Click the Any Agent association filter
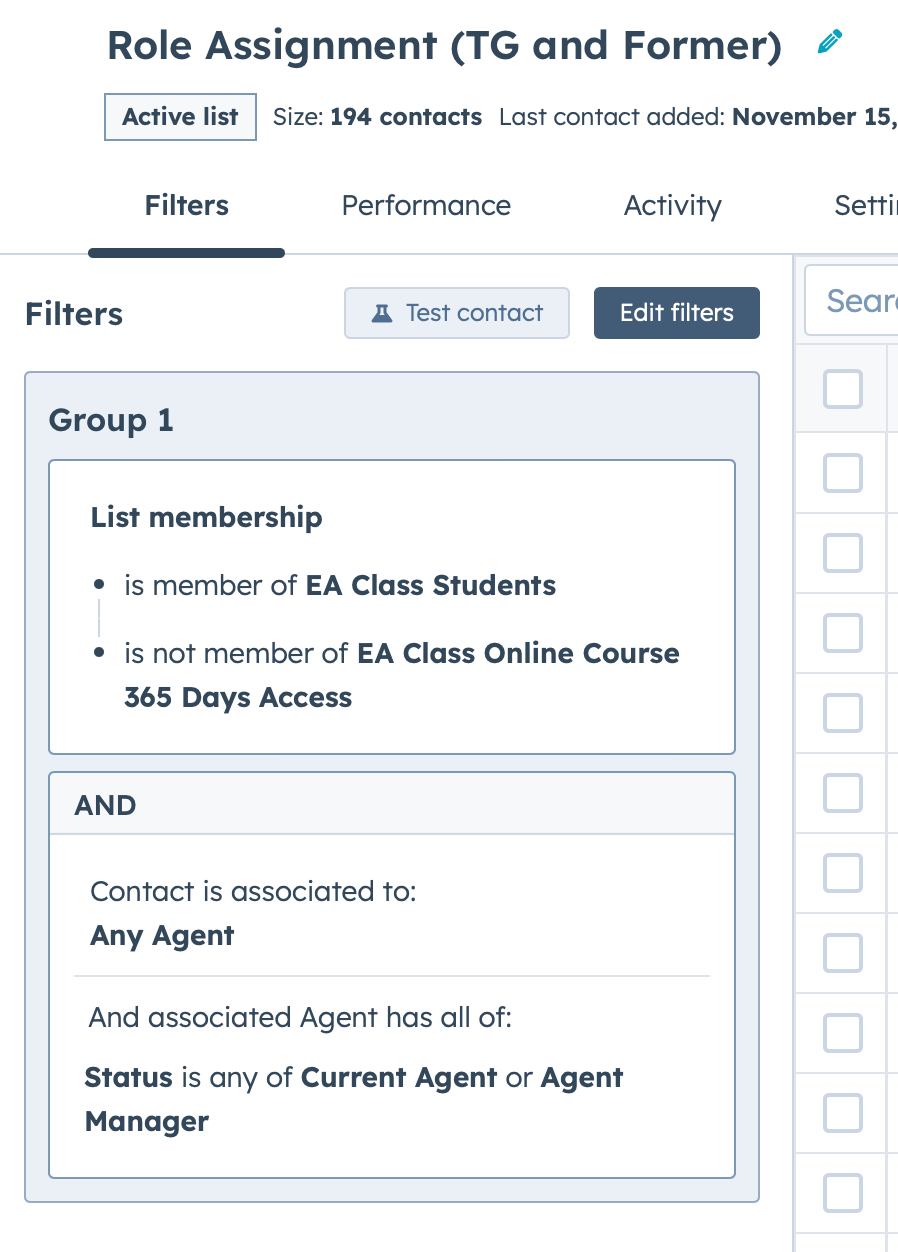Viewport: 898px width, 1252px height. [162, 936]
